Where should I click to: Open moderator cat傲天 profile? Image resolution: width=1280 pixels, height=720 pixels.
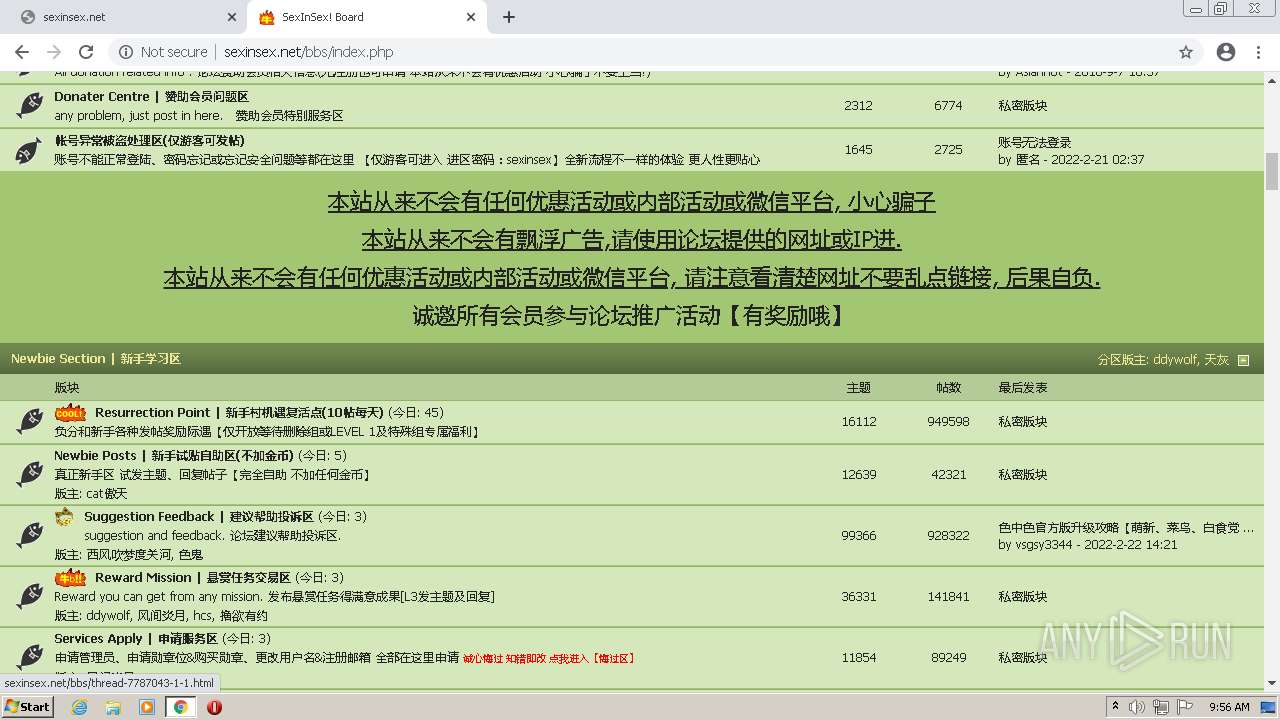106,493
